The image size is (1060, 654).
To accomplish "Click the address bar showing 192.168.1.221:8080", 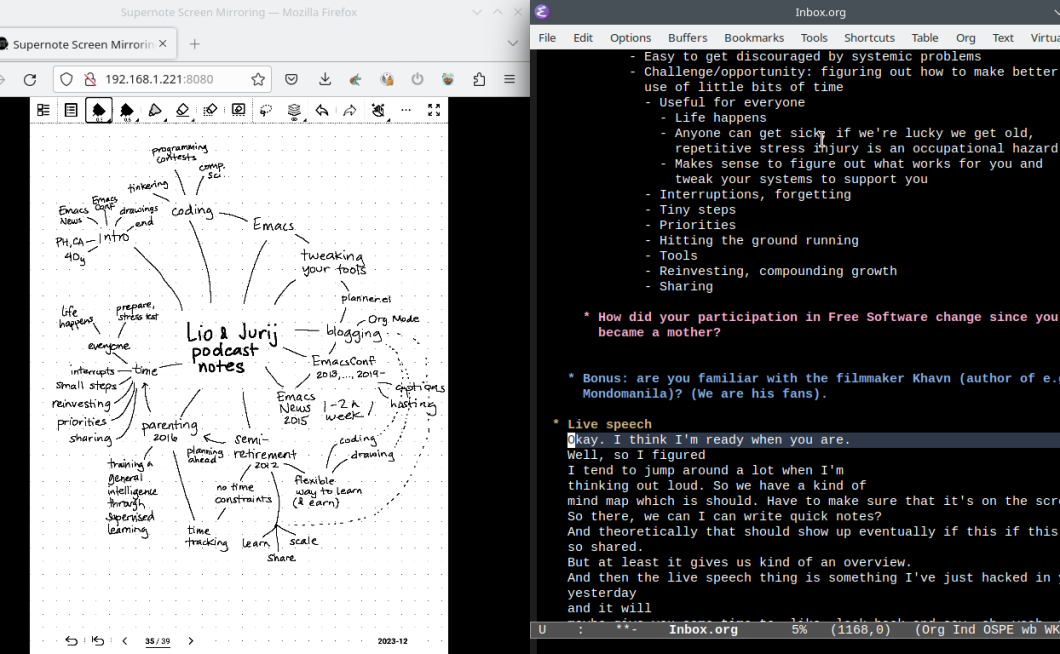I will point(160,79).
